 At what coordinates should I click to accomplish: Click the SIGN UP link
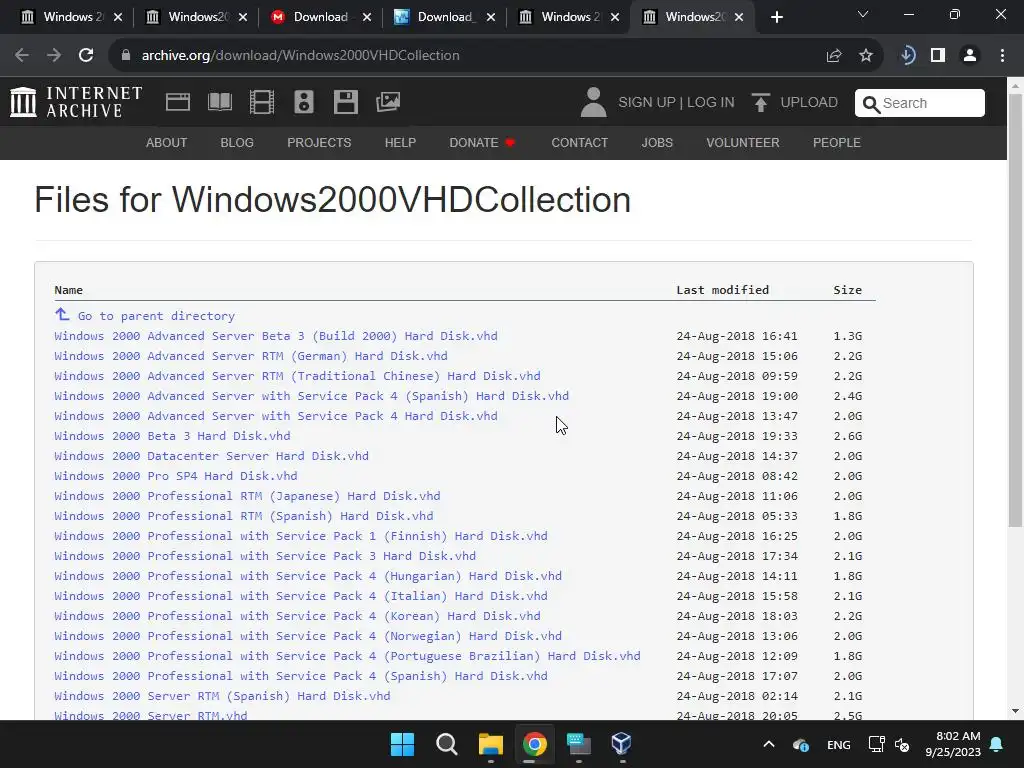647,103
